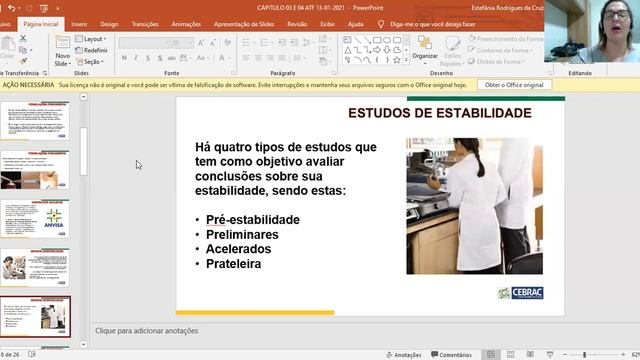Pick the triangle shape from the gallery
The width and height of the screenshot is (640, 360).
point(348,50)
